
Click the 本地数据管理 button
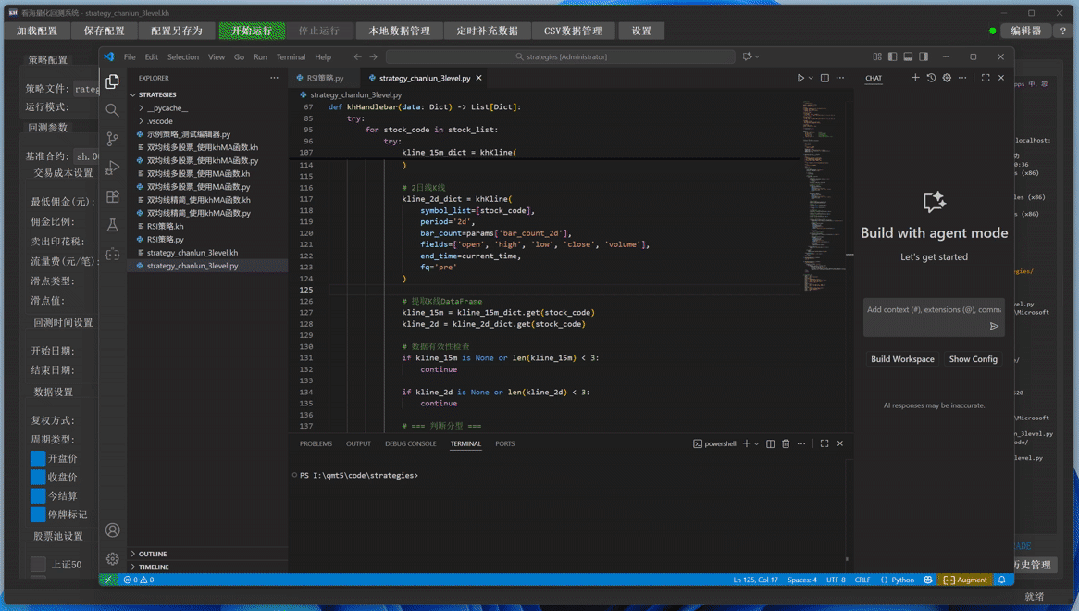399,31
